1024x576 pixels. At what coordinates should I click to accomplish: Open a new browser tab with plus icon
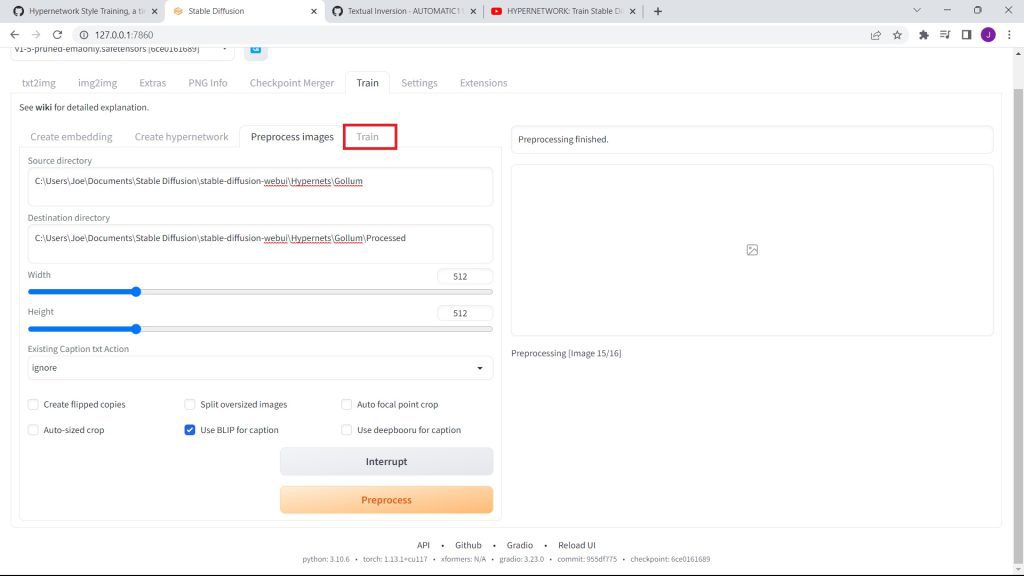[657, 11]
